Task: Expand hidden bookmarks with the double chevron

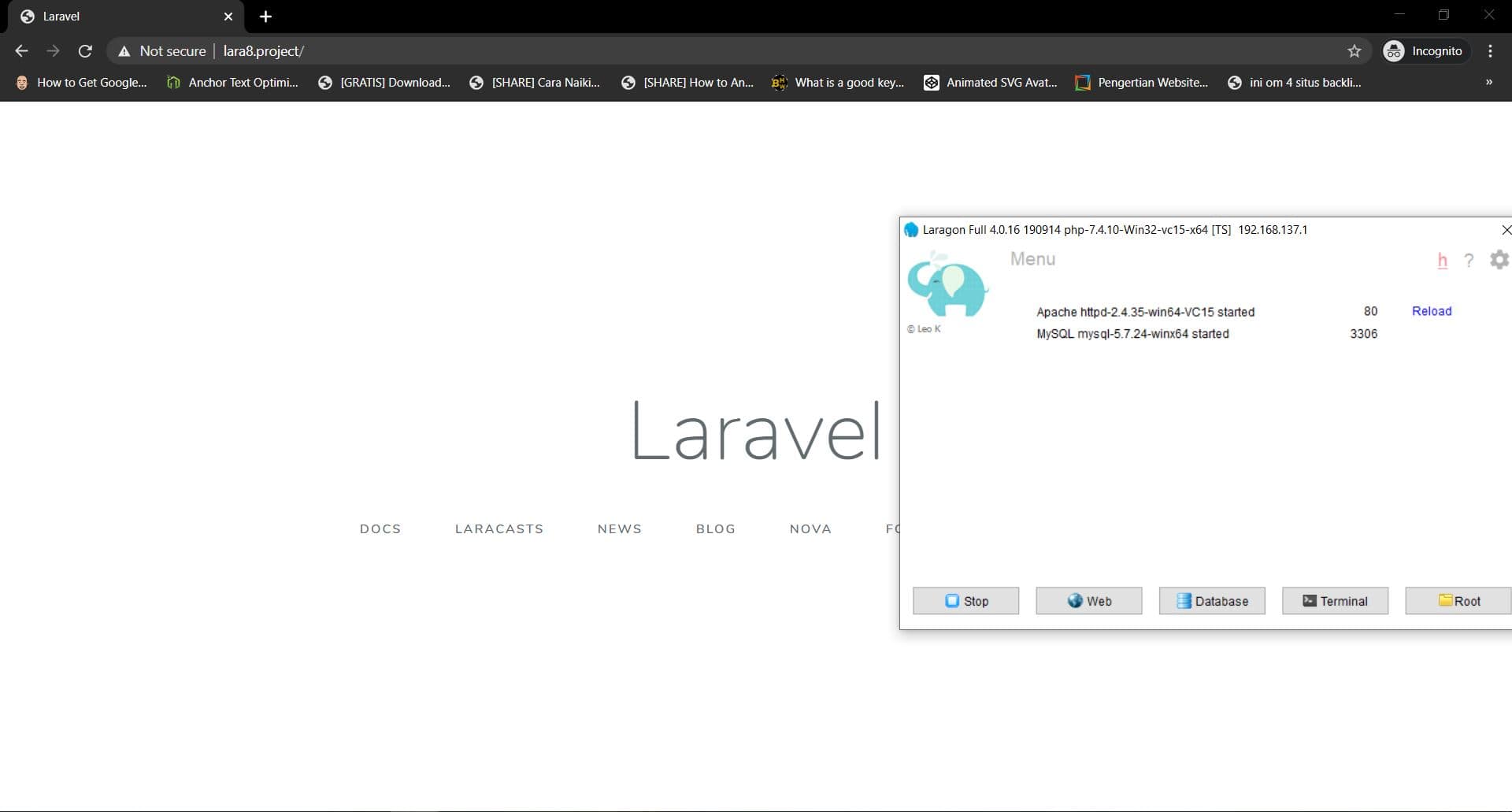Action: point(1488,82)
